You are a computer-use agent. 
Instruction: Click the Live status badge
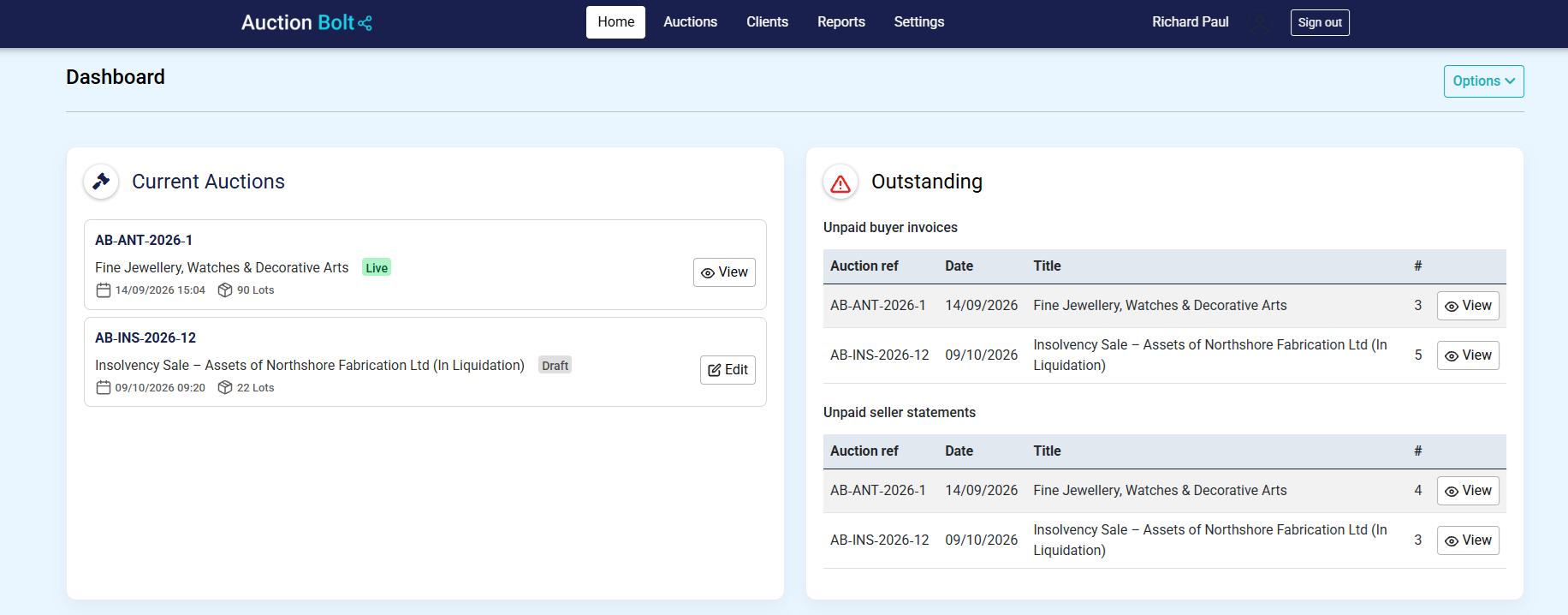click(x=377, y=268)
